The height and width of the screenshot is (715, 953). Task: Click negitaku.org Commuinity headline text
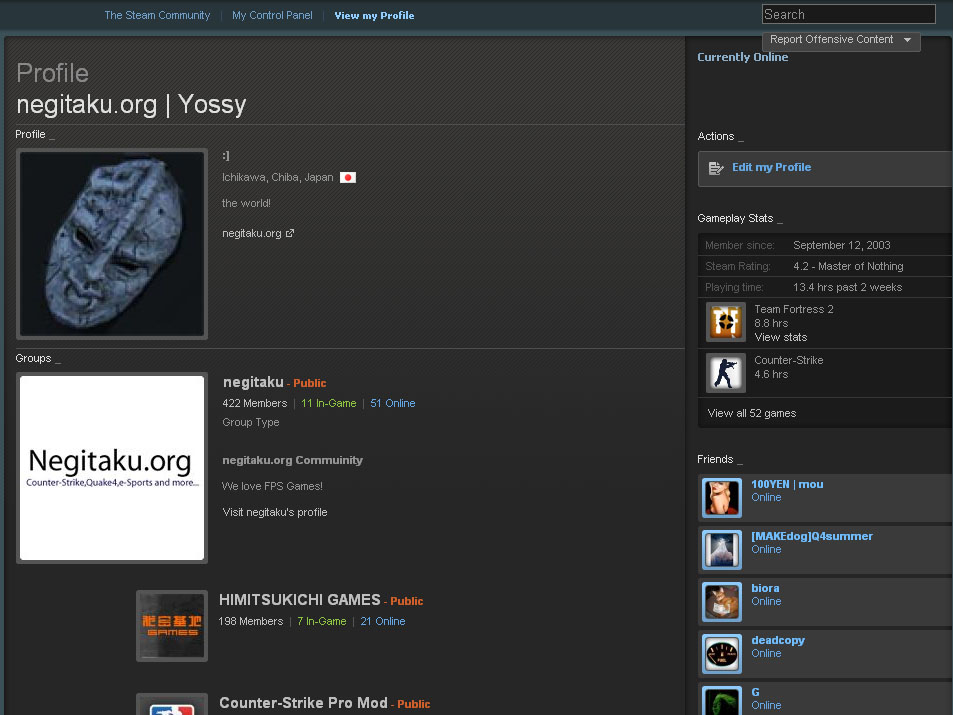[x=292, y=460]
